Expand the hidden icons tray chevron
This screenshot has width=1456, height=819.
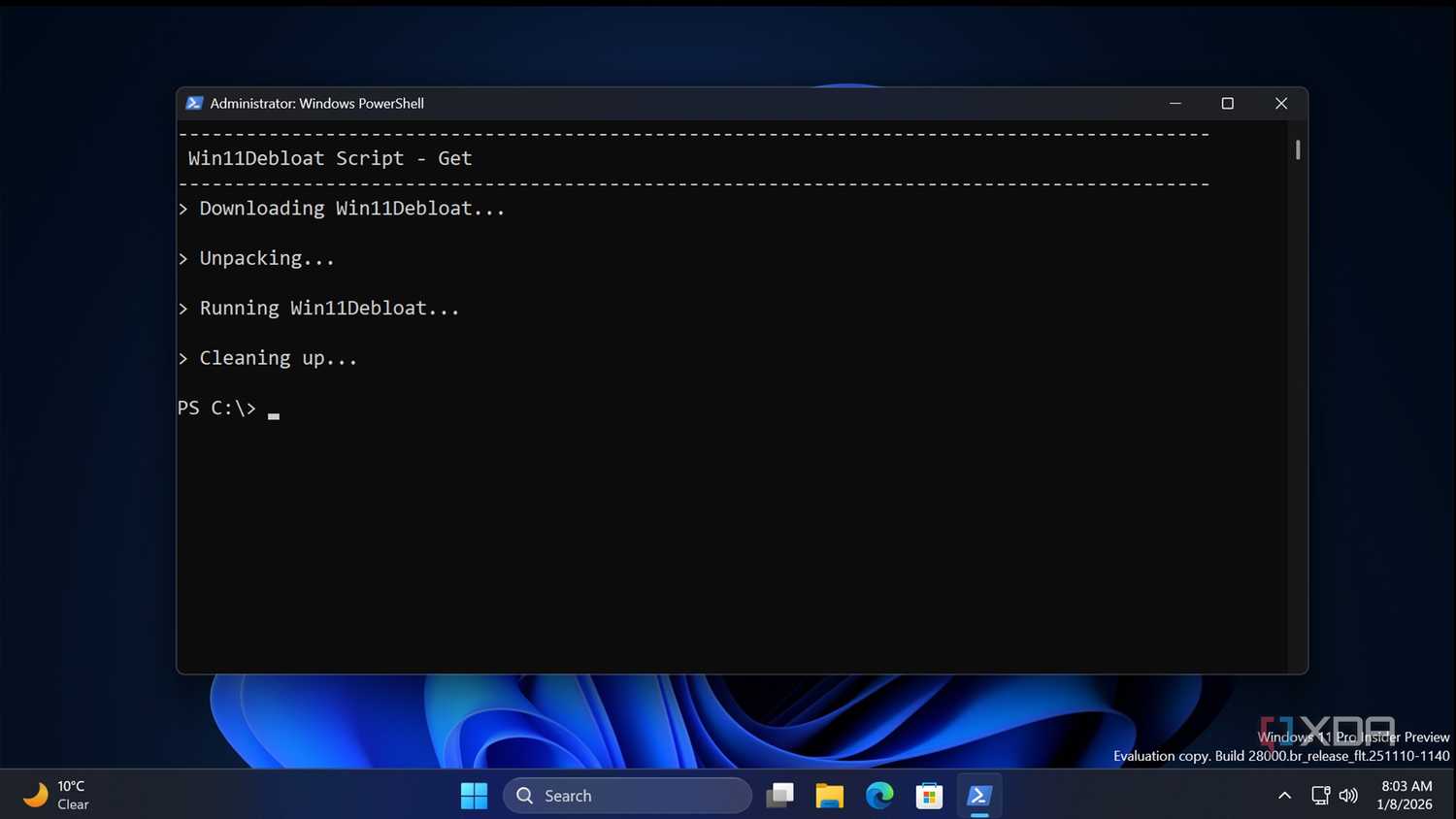(1284, 795)
